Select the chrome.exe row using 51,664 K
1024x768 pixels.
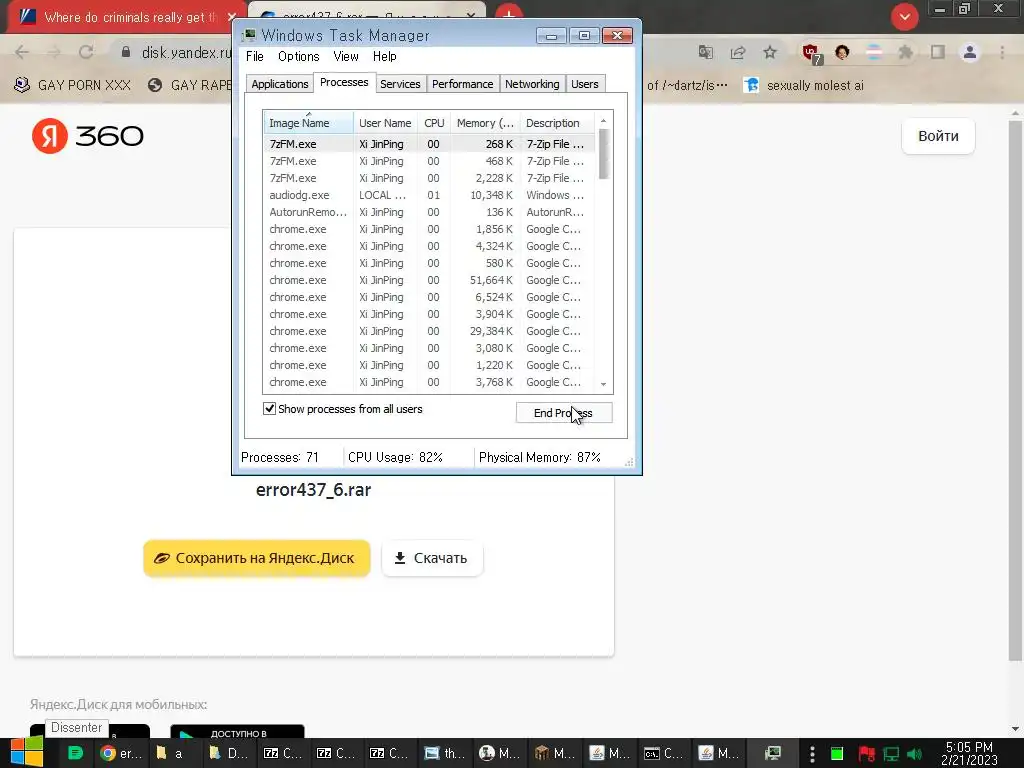tap(429, 280)
